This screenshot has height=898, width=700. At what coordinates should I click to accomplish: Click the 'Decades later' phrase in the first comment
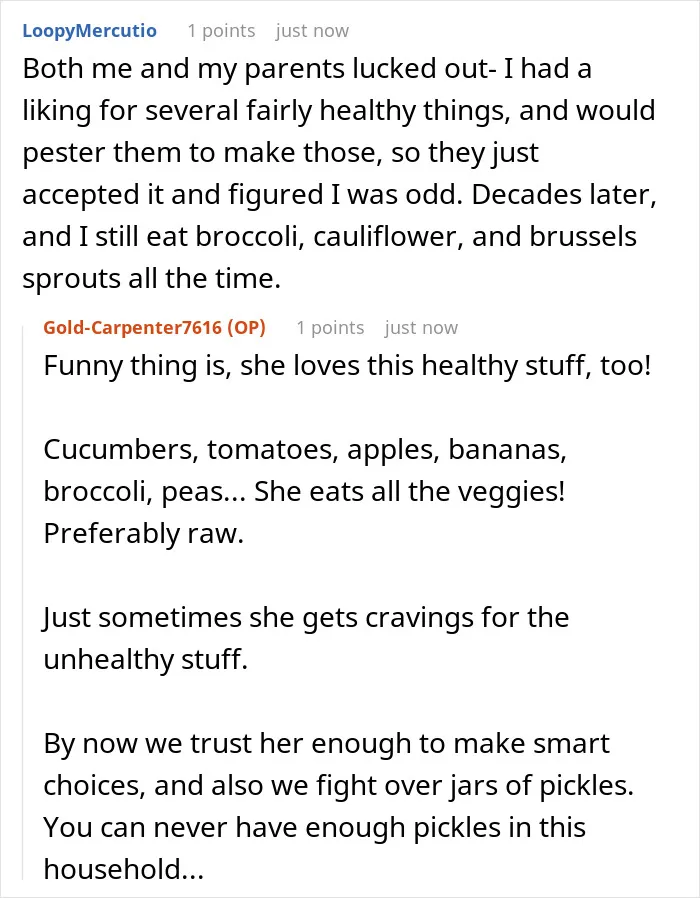coord(564,195)
